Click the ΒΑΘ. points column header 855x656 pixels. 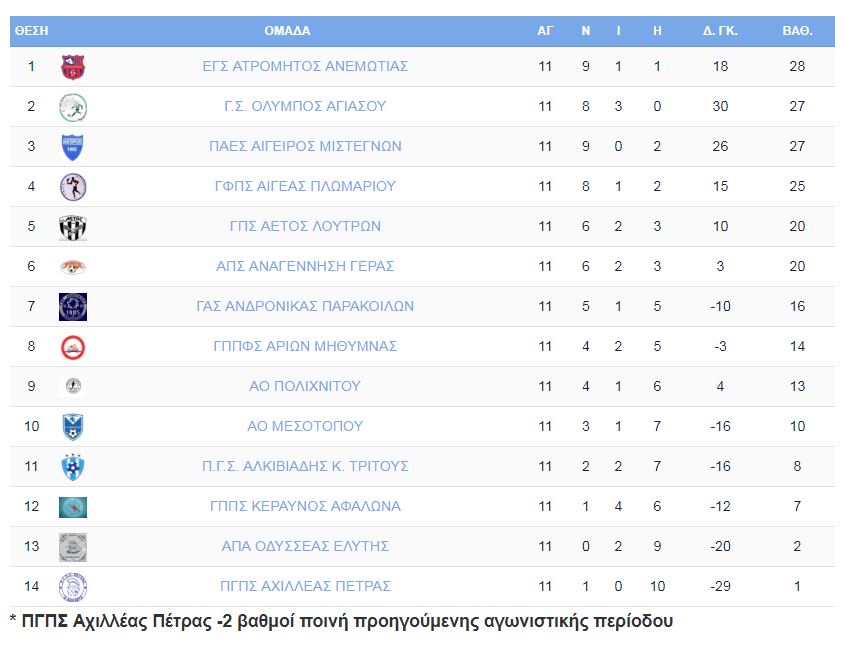(797, 31)
